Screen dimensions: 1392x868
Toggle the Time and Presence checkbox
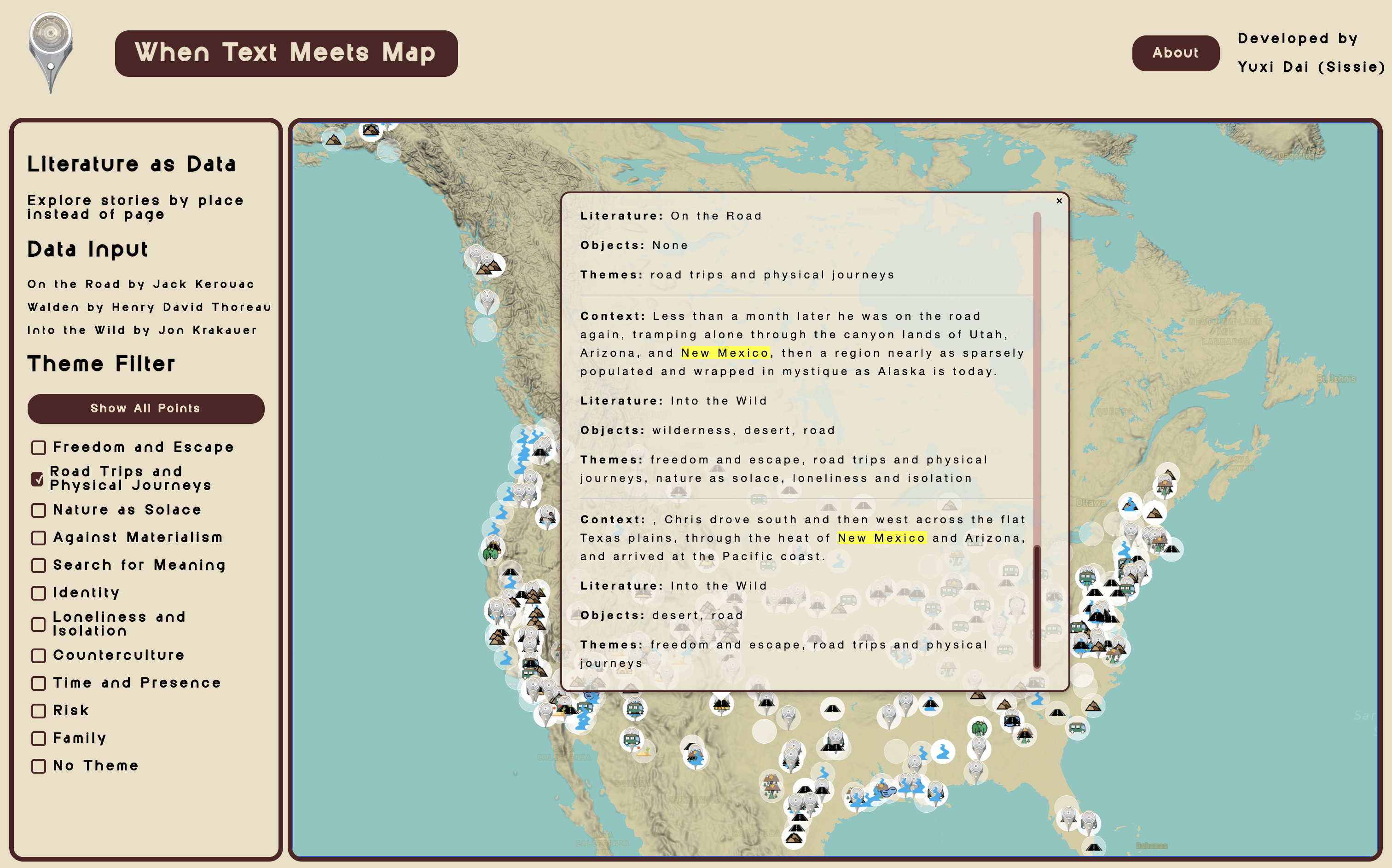coord(39,683)
